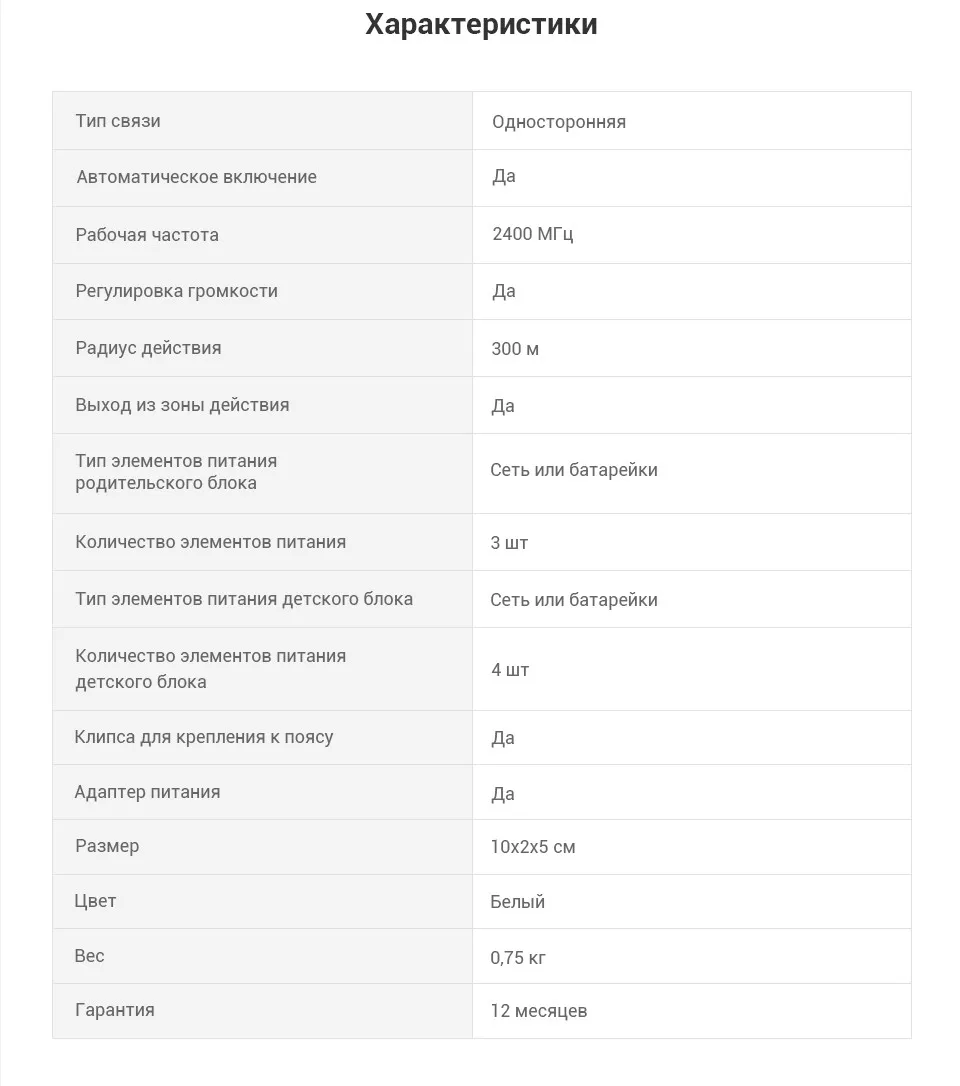Select the Автоматическое включение row label
The height and width of the screenshot is (1086, 960).
point(196,177)
